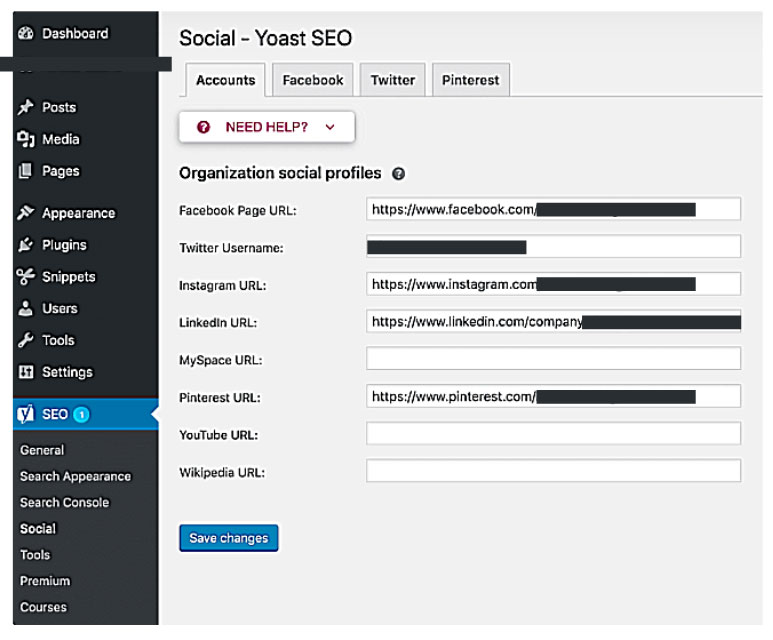Go to Search Console submenu item
The image size is (773, 640).
[64, 503]
